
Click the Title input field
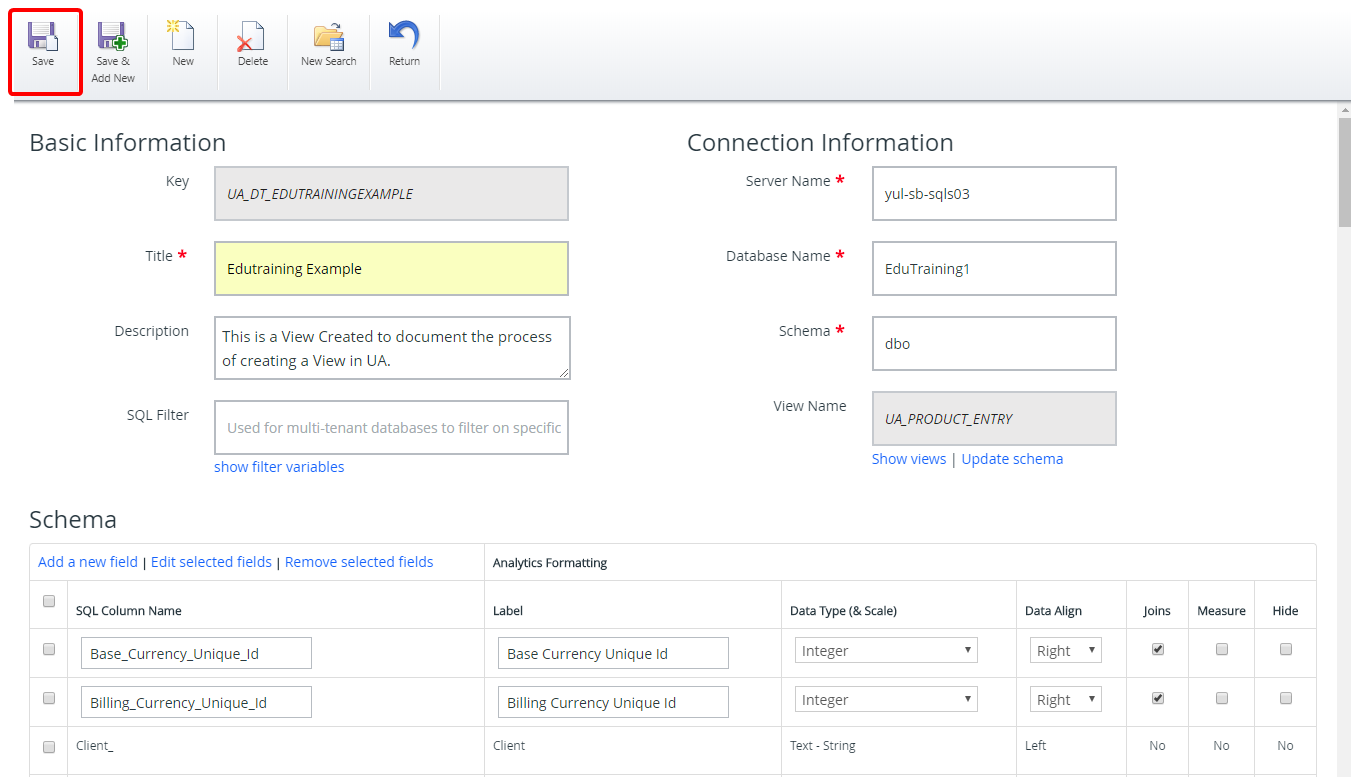[391, 268]
